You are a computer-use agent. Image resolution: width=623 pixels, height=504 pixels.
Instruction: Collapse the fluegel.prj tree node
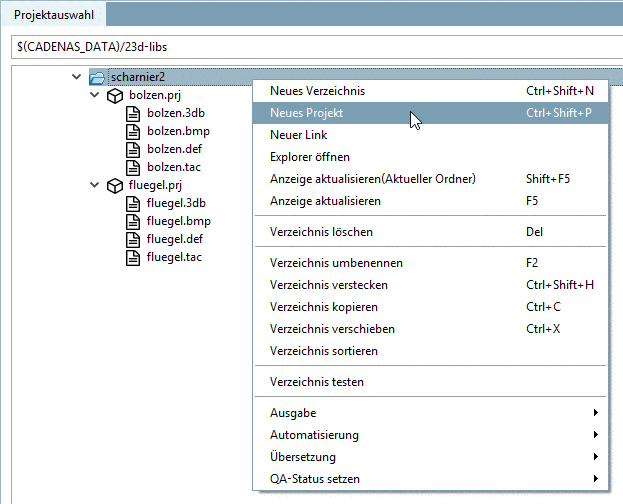95,186
